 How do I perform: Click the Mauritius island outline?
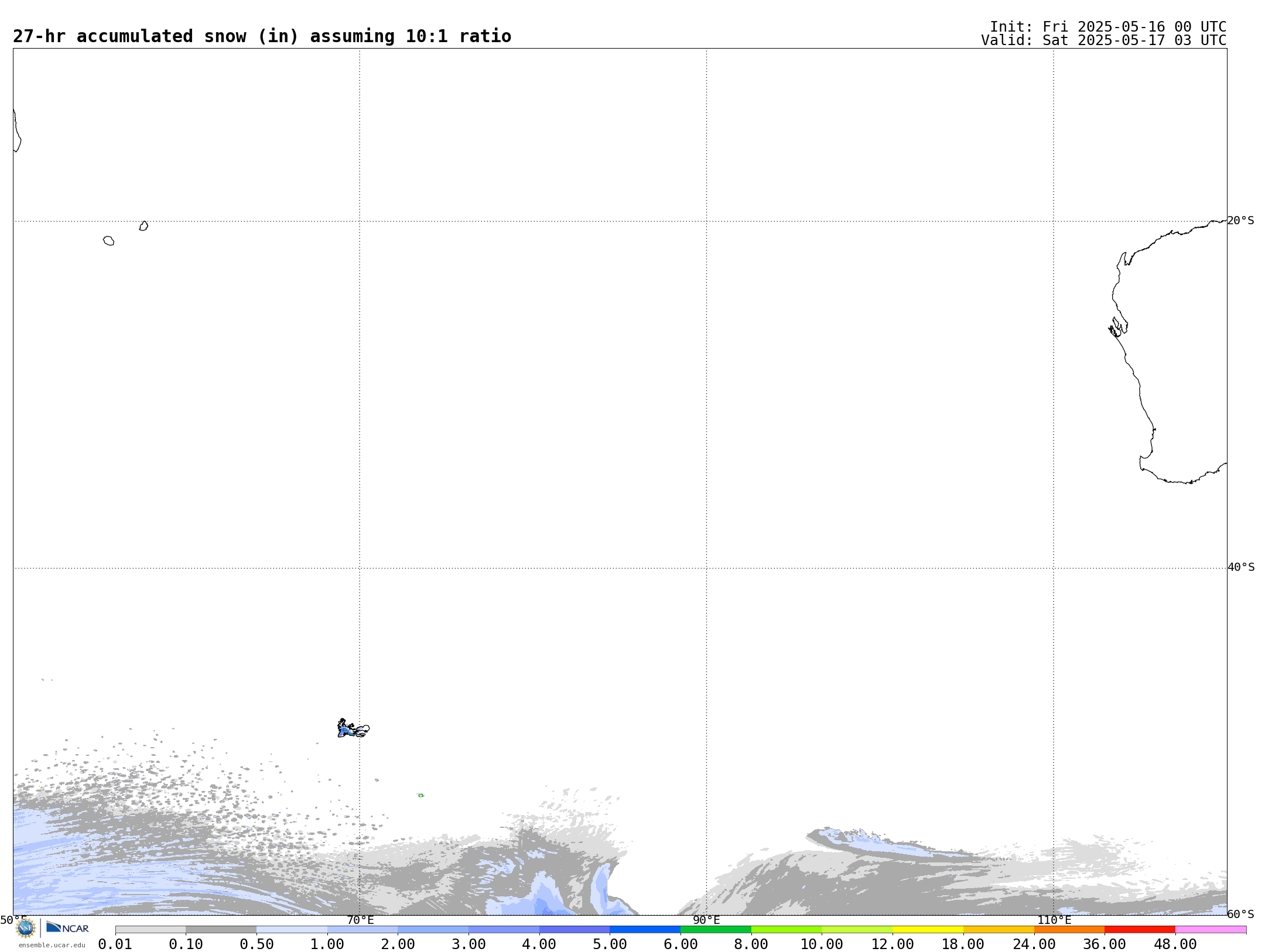point(143,226)
